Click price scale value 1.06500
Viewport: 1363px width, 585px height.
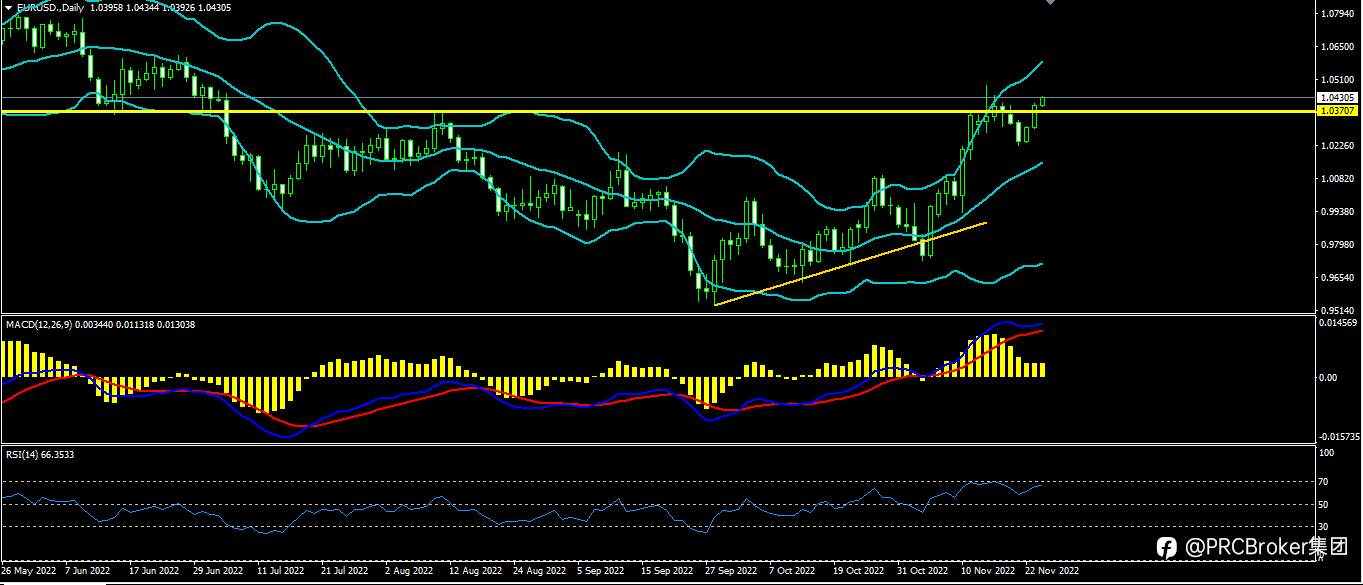[1338, 47]
